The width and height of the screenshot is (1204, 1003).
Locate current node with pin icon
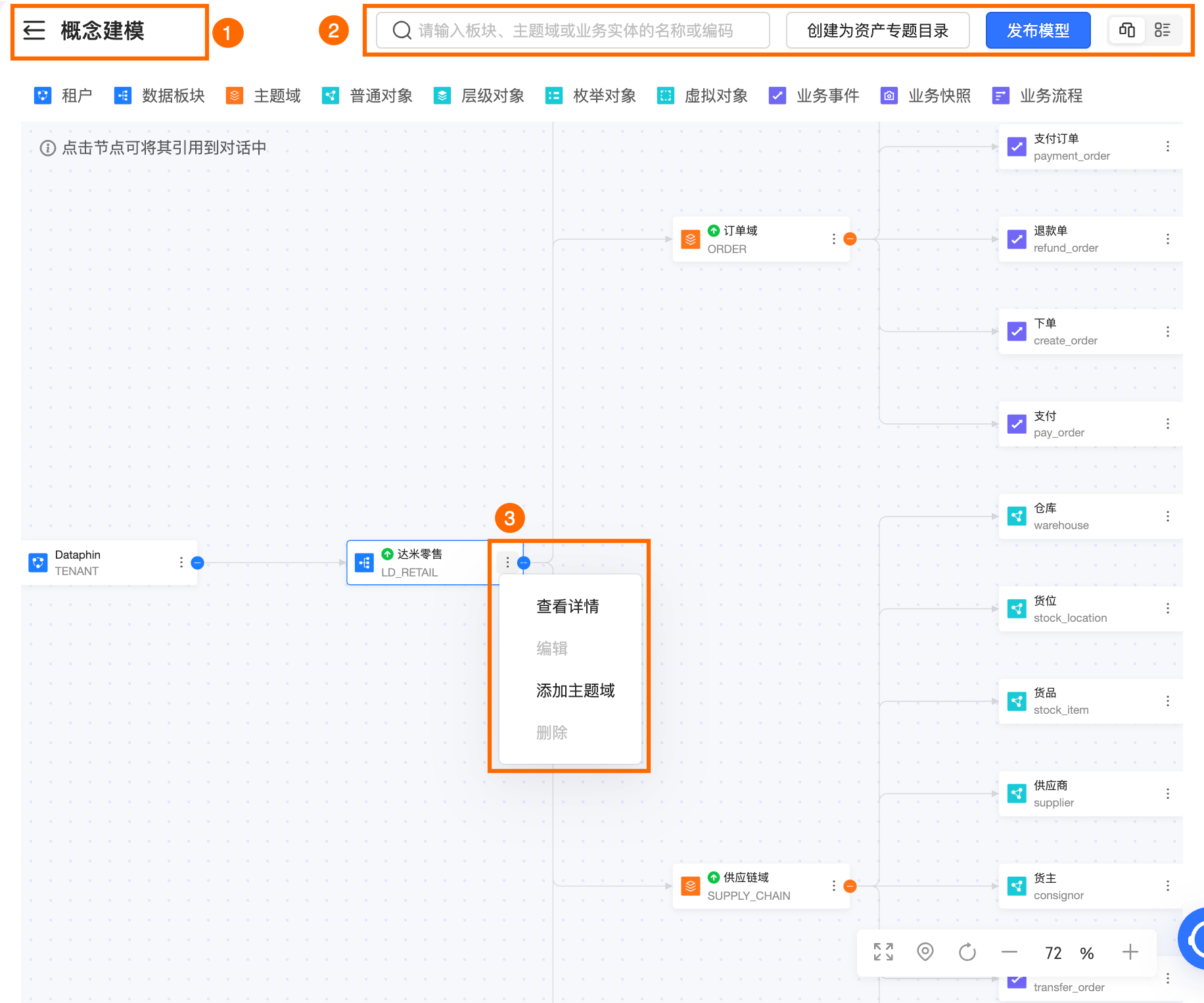(925, 952)
